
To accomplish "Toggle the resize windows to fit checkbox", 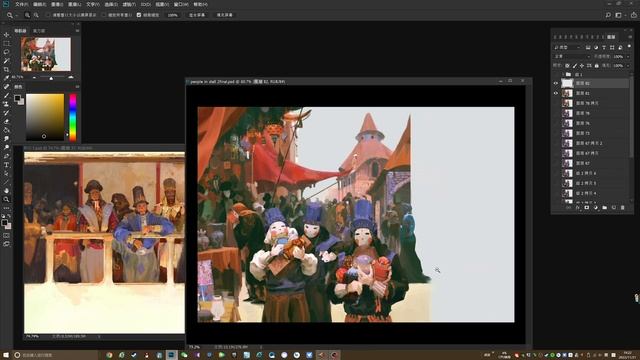I will [x=48, y=15].
